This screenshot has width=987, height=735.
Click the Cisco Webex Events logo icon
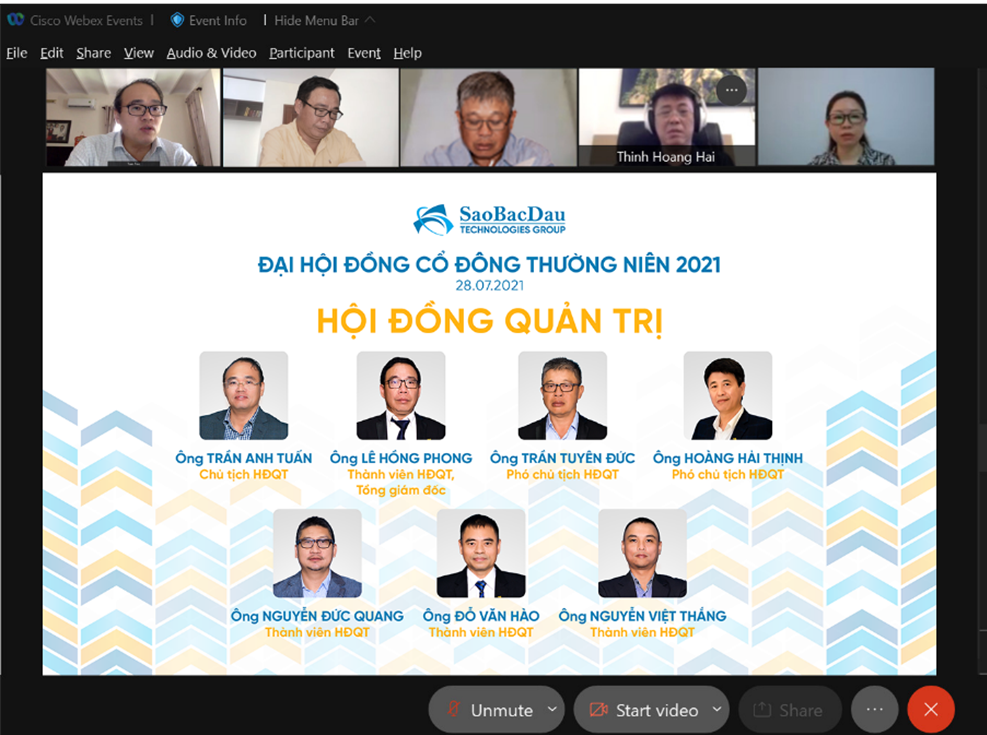pyautogui.click(x=16, y=20)
